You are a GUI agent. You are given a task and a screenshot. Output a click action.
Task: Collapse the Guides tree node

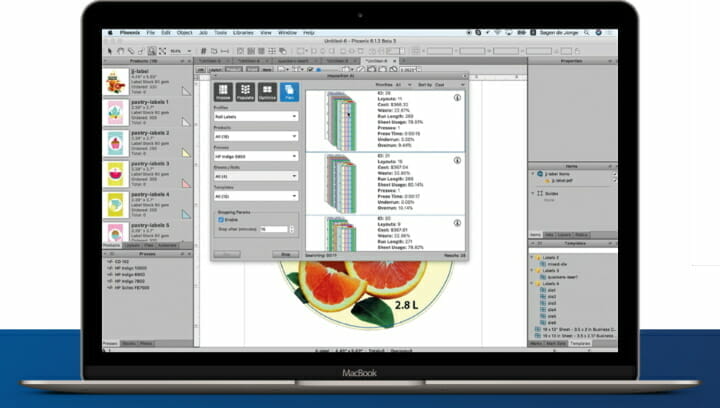(533, 194)
